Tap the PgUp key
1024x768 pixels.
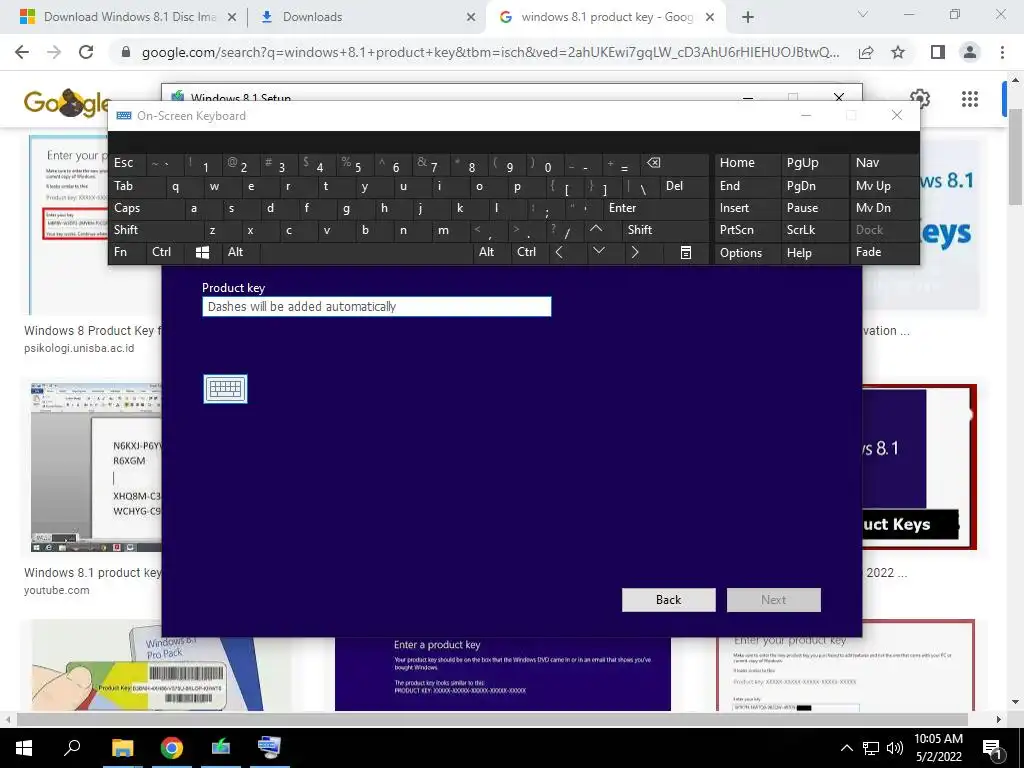coord(814,163)
